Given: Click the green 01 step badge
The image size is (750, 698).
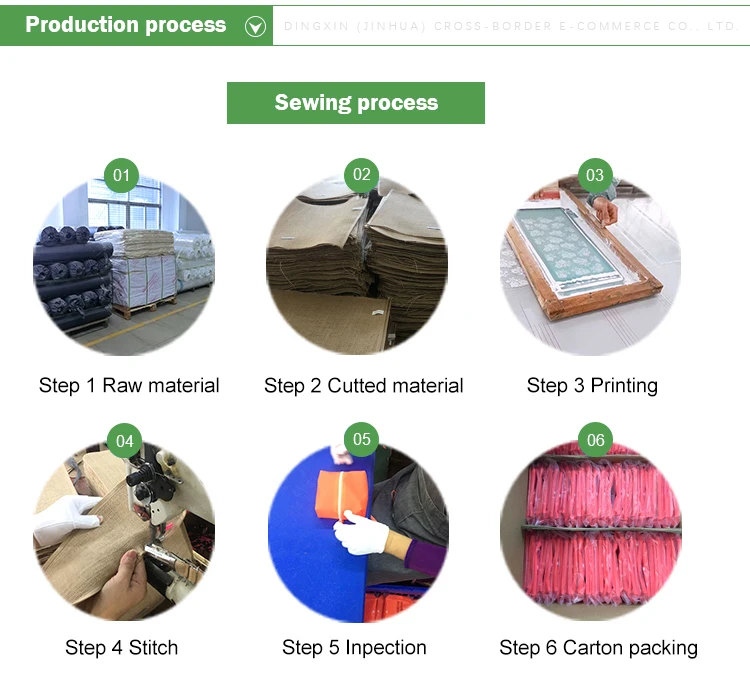Looking at the screenshot, I should click(x=121, y=175).
